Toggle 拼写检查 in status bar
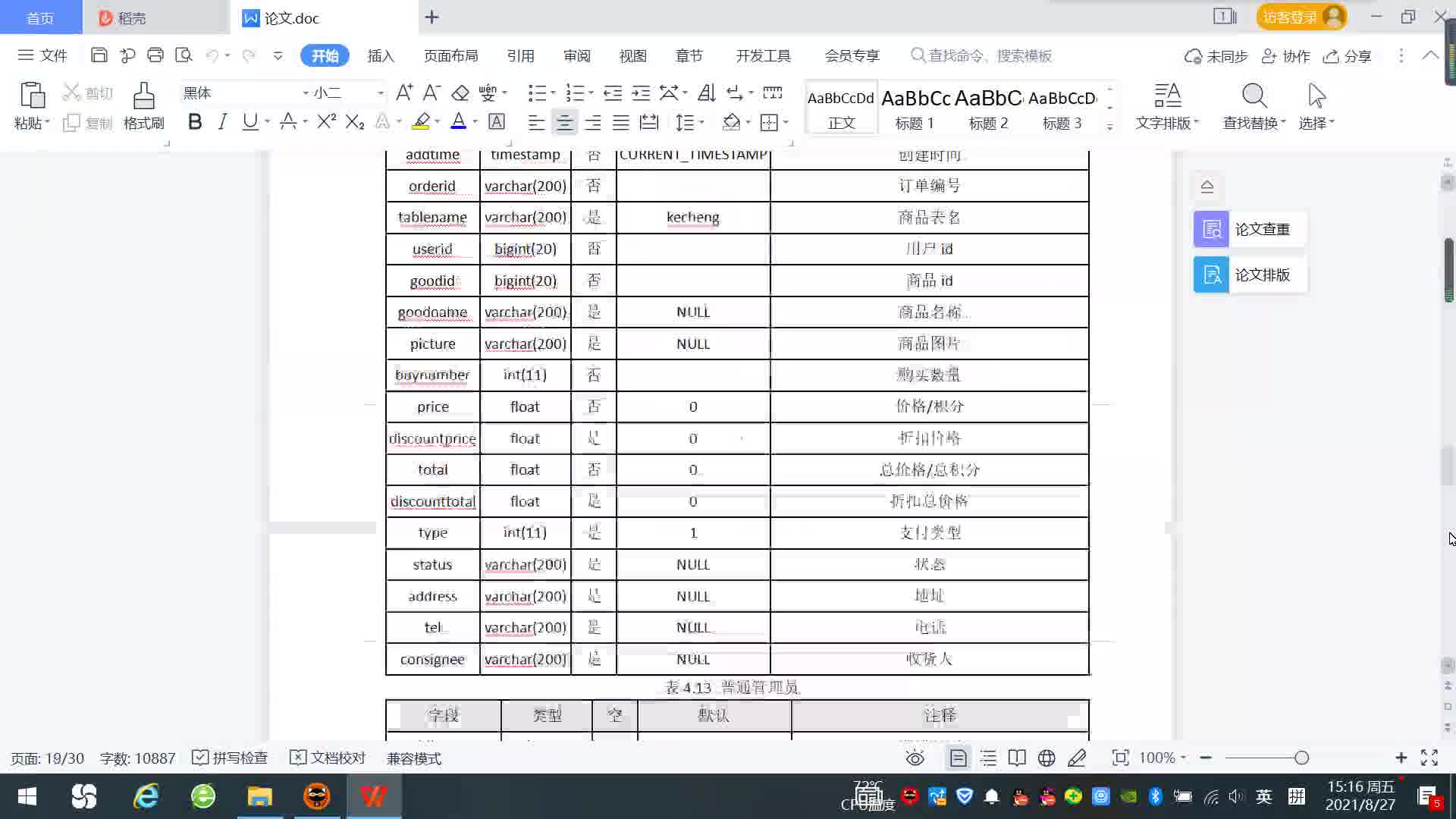Viewport: 1456px width, 819px height. pos(230,758)
